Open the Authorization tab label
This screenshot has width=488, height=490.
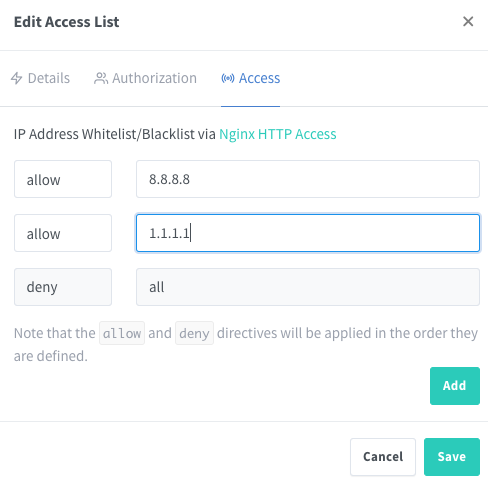[154, 78]
